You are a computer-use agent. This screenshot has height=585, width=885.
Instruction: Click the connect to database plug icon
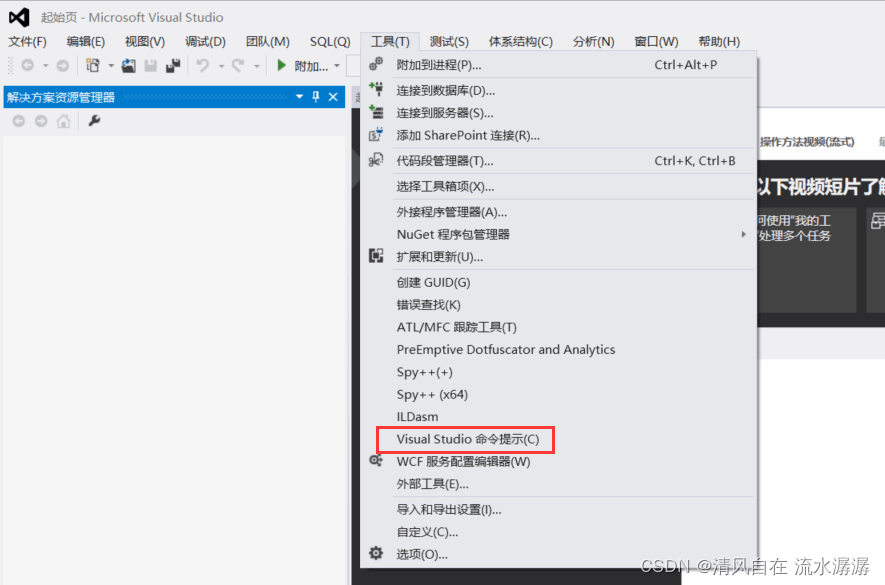pyautogui.click(x=376, y=89)
